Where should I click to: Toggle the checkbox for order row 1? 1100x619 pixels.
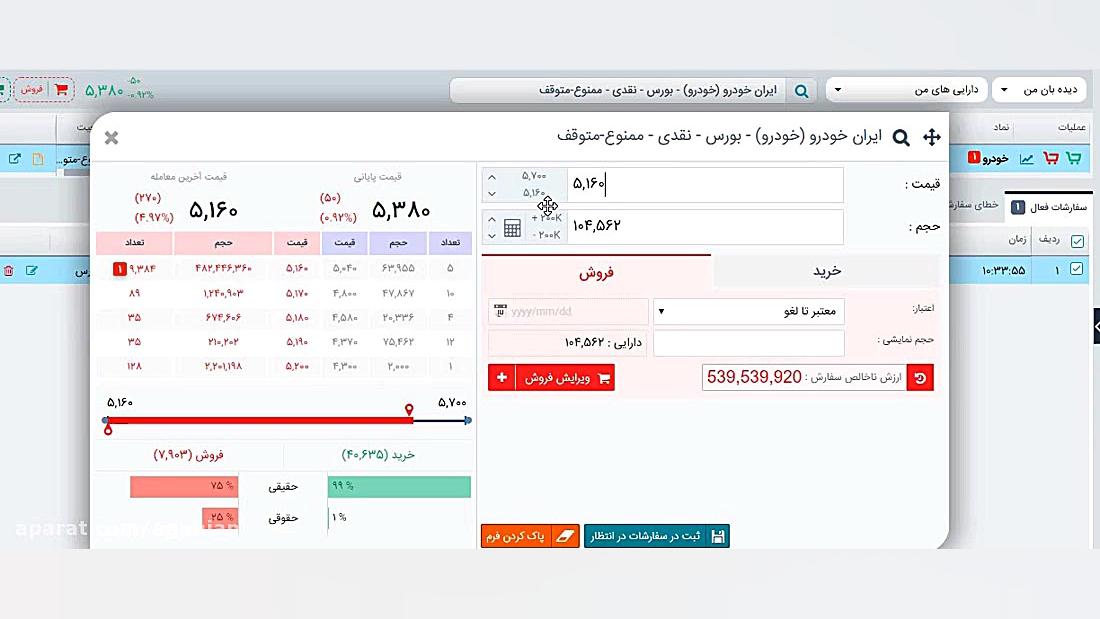[x=1076, y=269]
